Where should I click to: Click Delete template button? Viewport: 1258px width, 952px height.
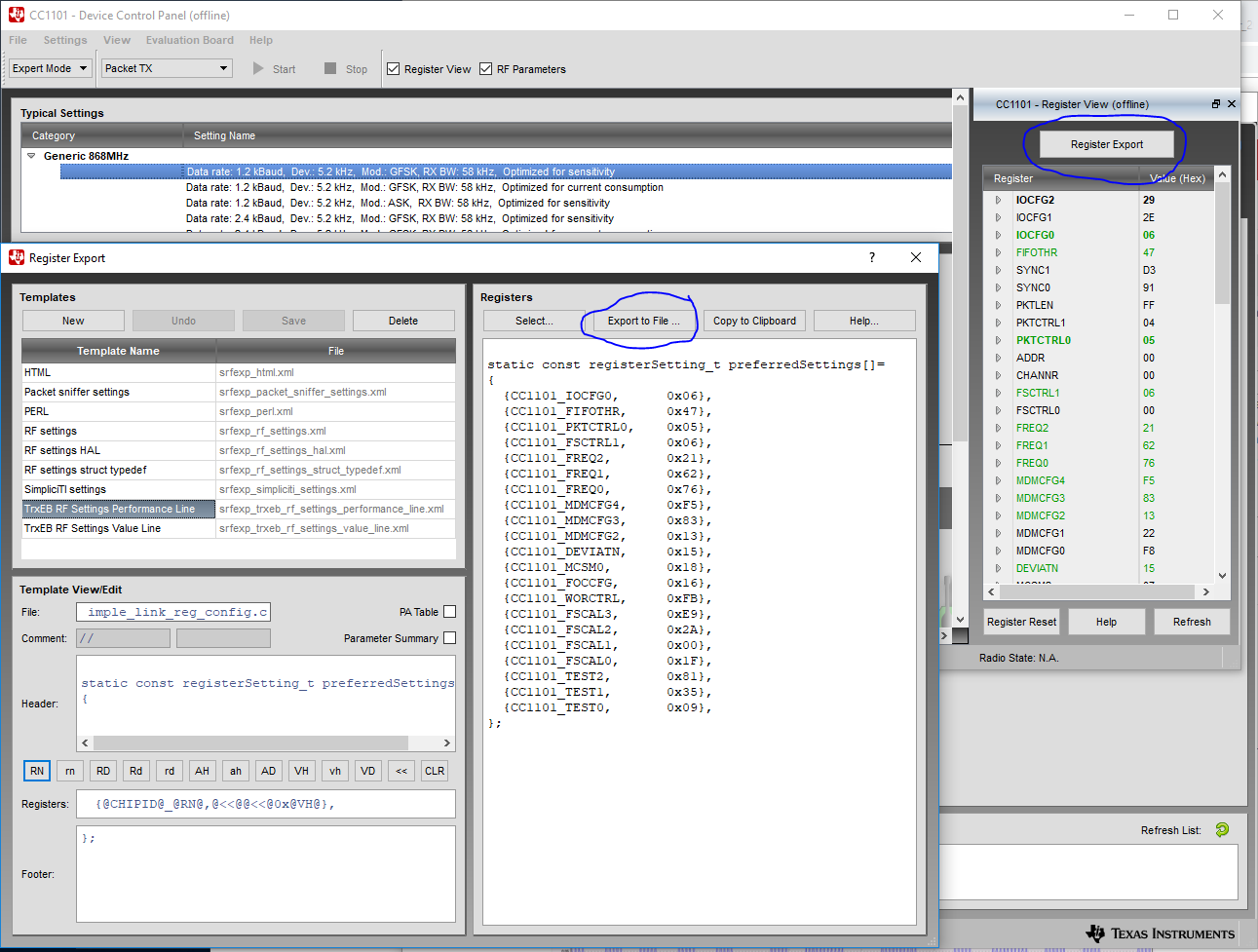pos(403,321)
